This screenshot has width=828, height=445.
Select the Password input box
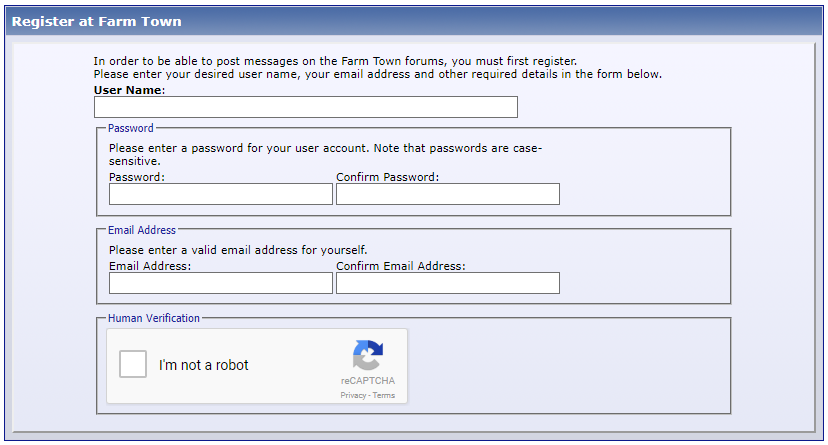221,194
